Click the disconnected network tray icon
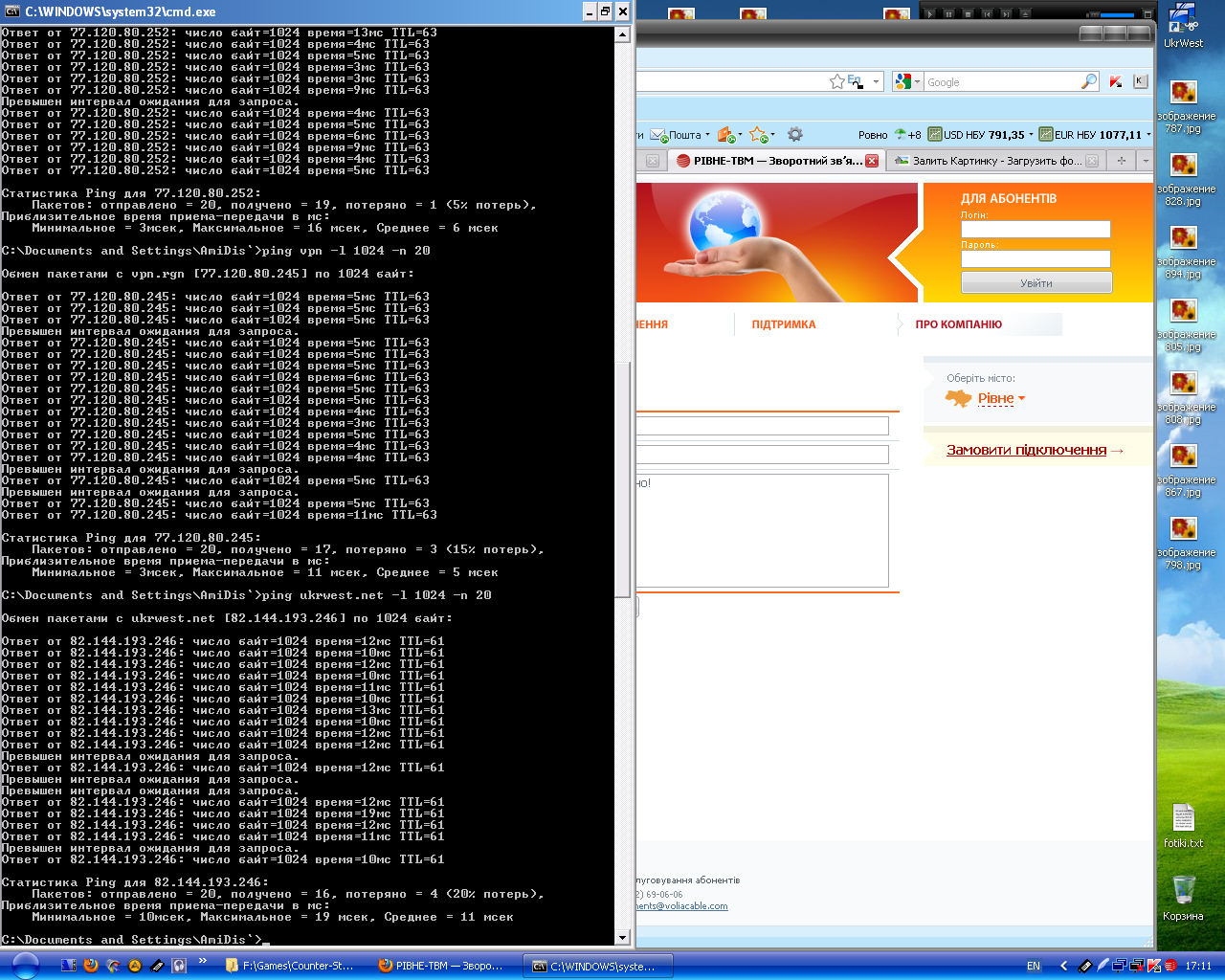 pos(1137,966)
